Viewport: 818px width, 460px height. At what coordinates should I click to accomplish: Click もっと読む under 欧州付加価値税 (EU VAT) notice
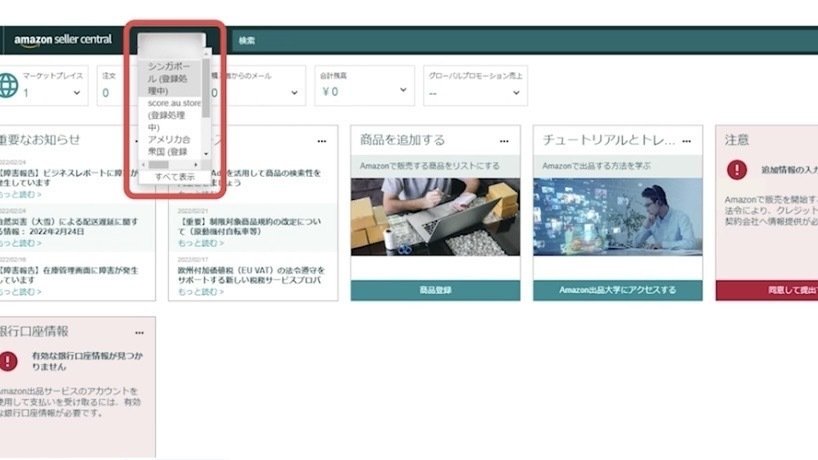(201, 292)
